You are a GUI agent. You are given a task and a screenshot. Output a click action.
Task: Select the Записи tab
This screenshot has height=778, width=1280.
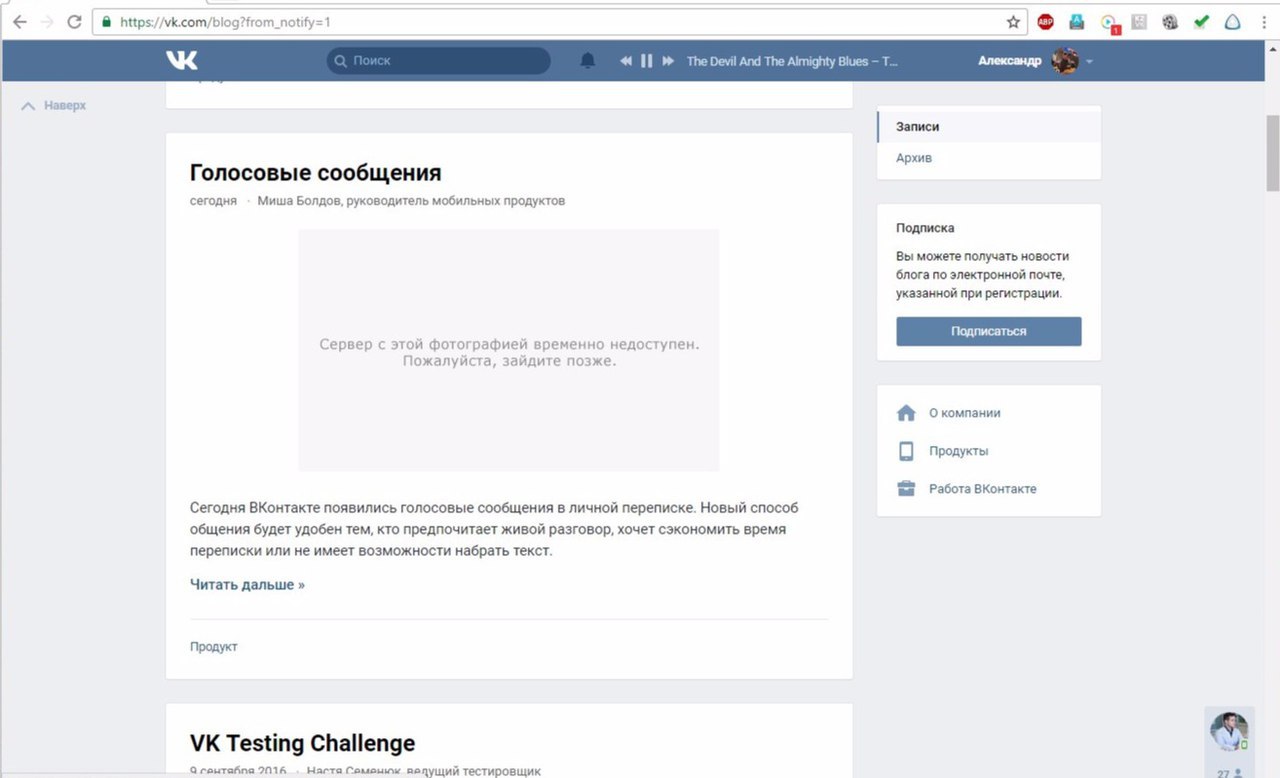click(x=917, y=127)
